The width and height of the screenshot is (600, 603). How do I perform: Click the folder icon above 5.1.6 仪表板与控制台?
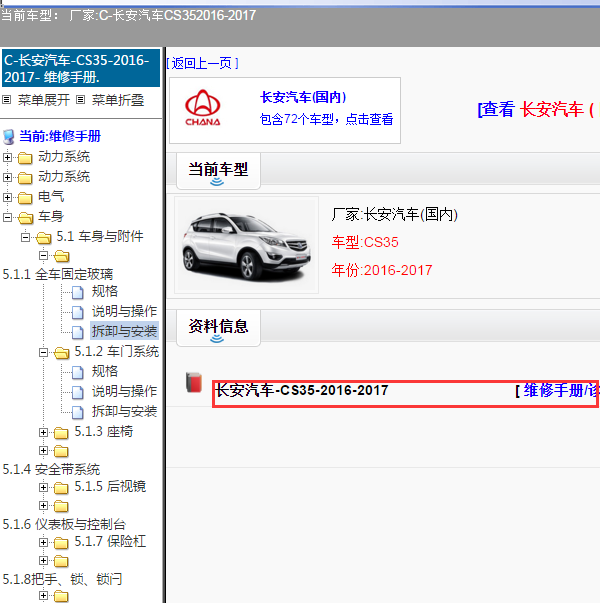tap(61, 506)
